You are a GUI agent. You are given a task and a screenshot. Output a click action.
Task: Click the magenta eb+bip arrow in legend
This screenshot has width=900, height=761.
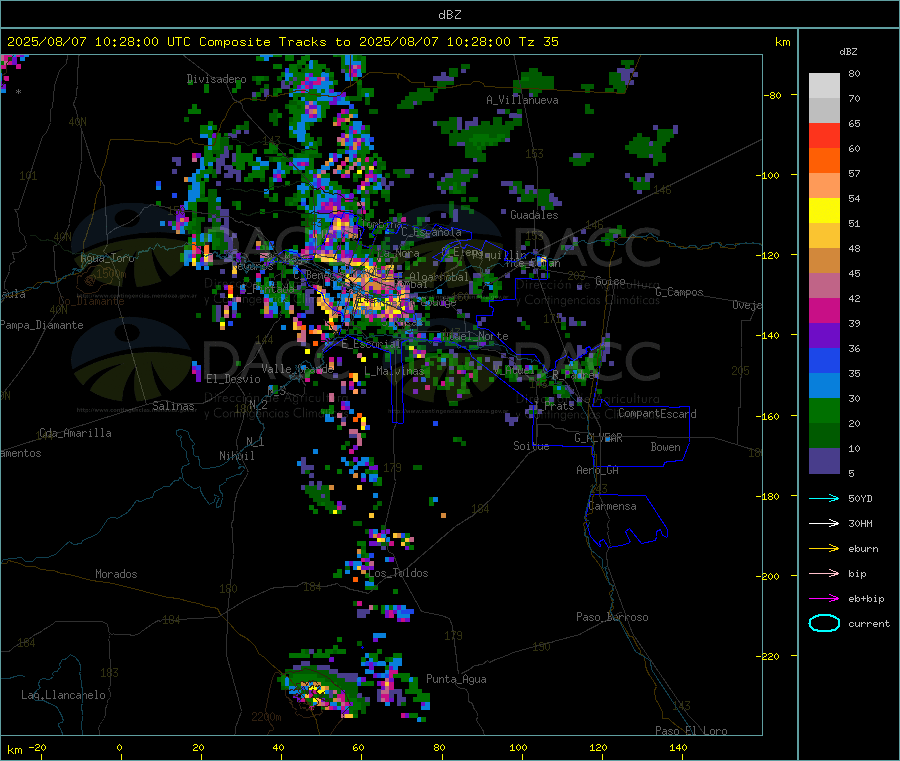824,599
